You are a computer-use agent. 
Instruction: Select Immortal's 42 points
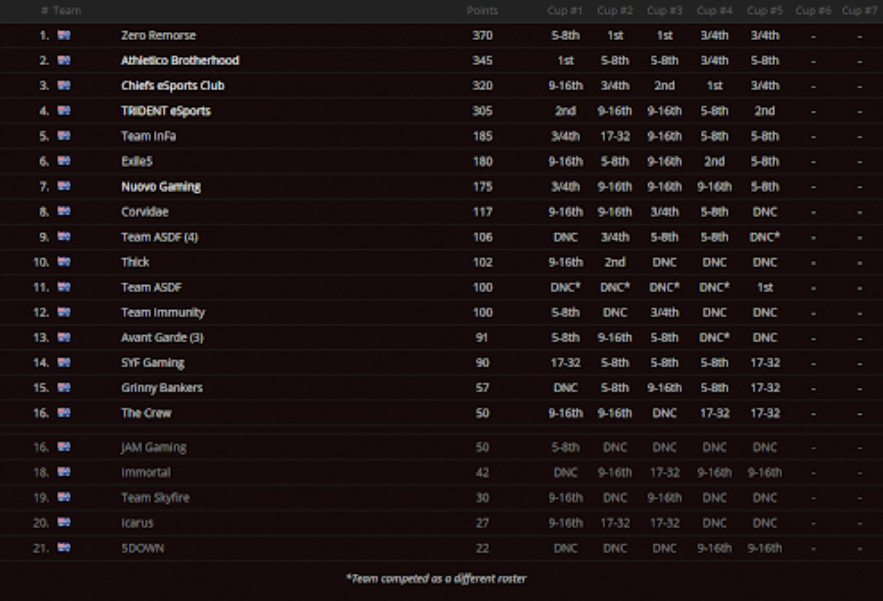(x=482, y=473)
